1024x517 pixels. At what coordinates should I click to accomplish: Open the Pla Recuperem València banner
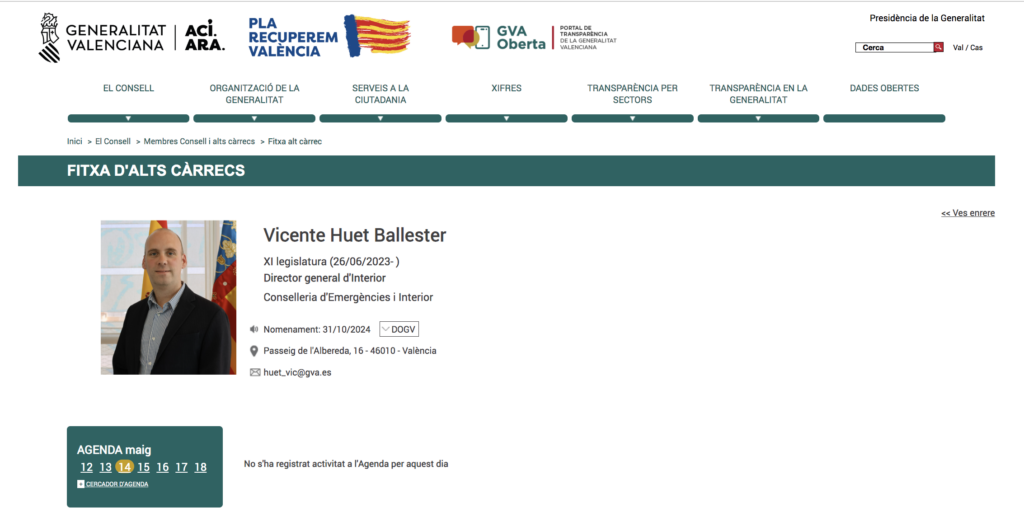coord(329,37)
